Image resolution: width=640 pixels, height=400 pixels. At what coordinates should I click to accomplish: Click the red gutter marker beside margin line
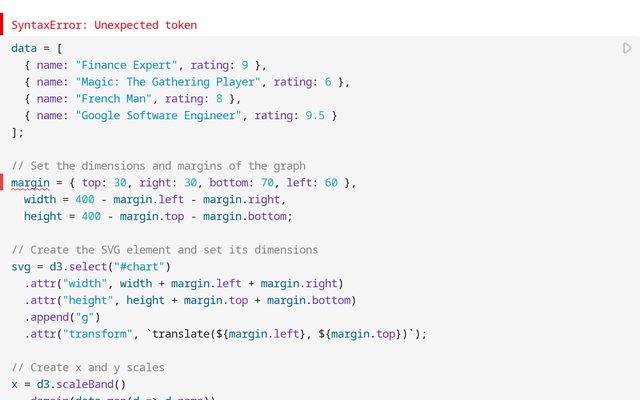pyautogui.click(x=2, y=182)
